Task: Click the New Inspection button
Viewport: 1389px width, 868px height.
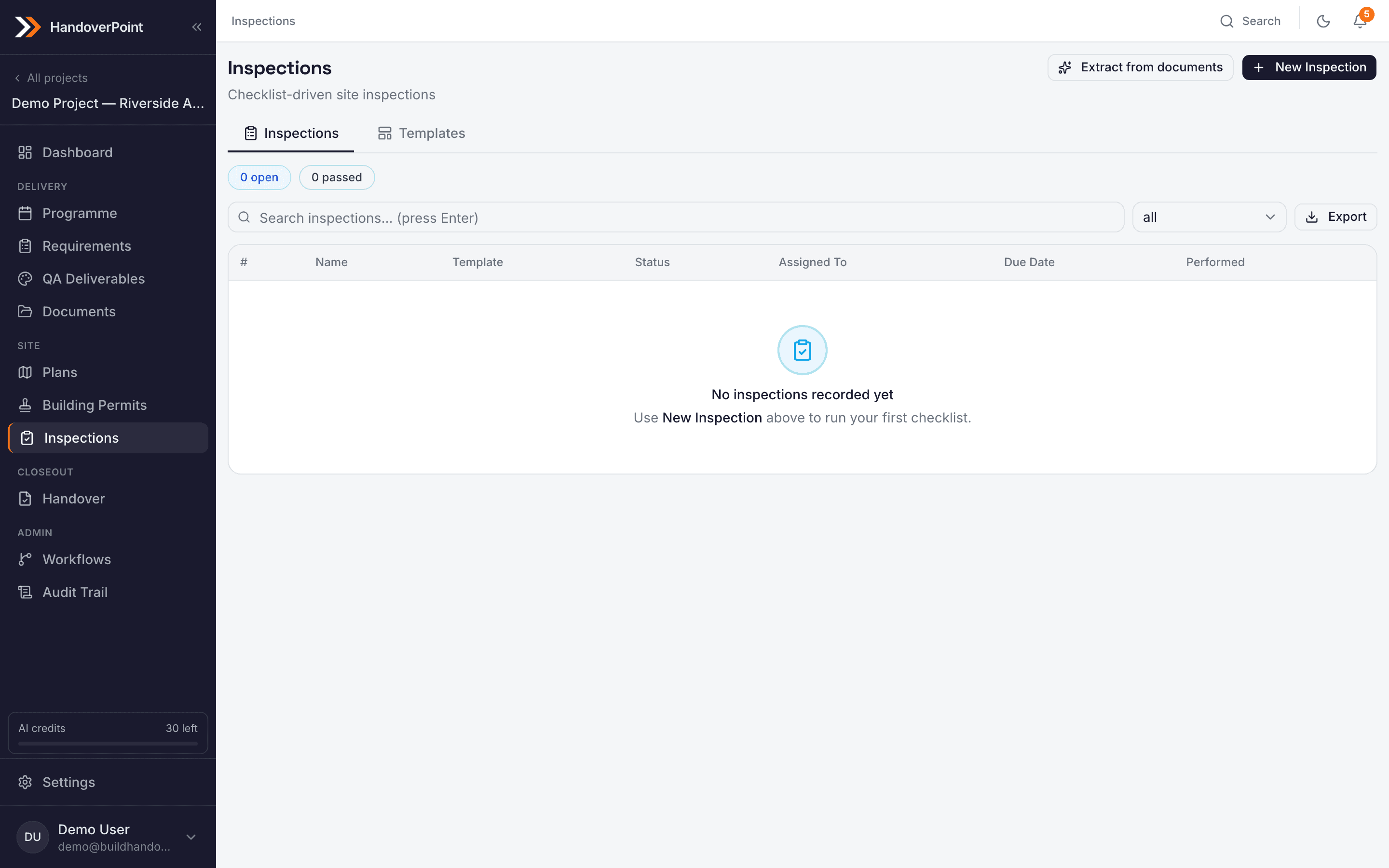Action: point(1309,68)
